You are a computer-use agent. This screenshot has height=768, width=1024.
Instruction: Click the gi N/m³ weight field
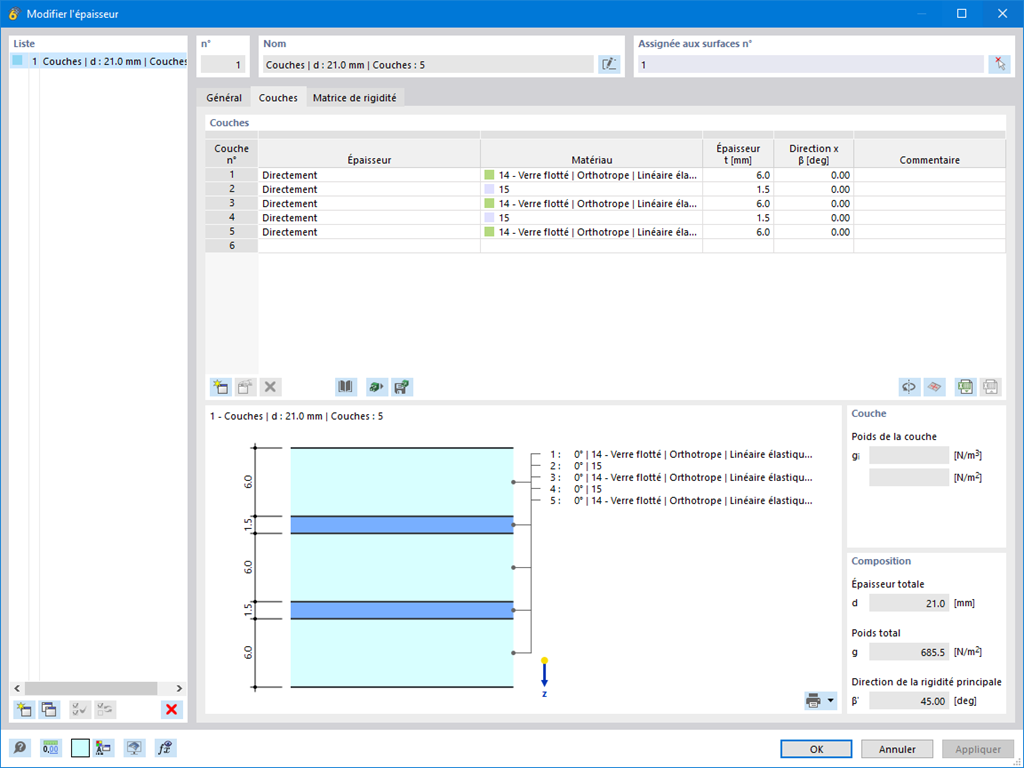(908, 455)
